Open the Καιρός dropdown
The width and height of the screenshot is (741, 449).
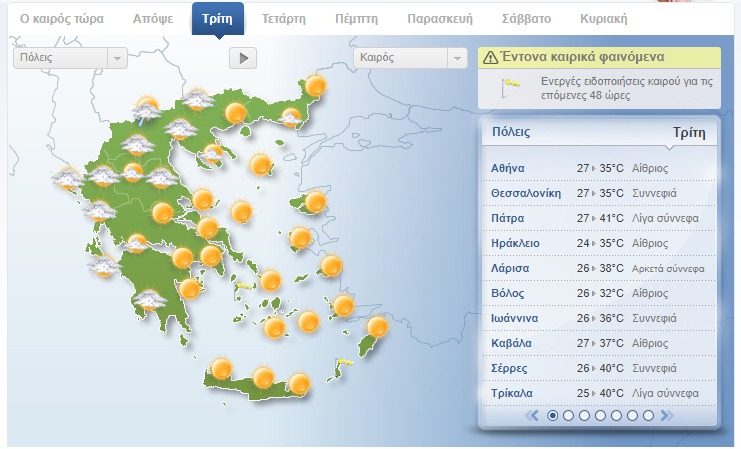point(411,58)
